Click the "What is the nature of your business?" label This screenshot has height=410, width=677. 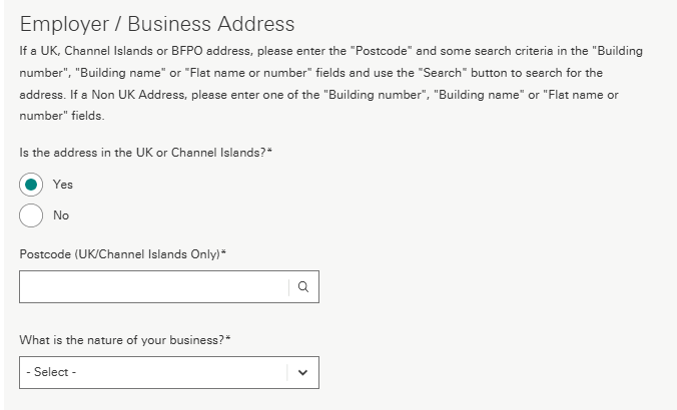pyautogui.click(x=121, y=340)
